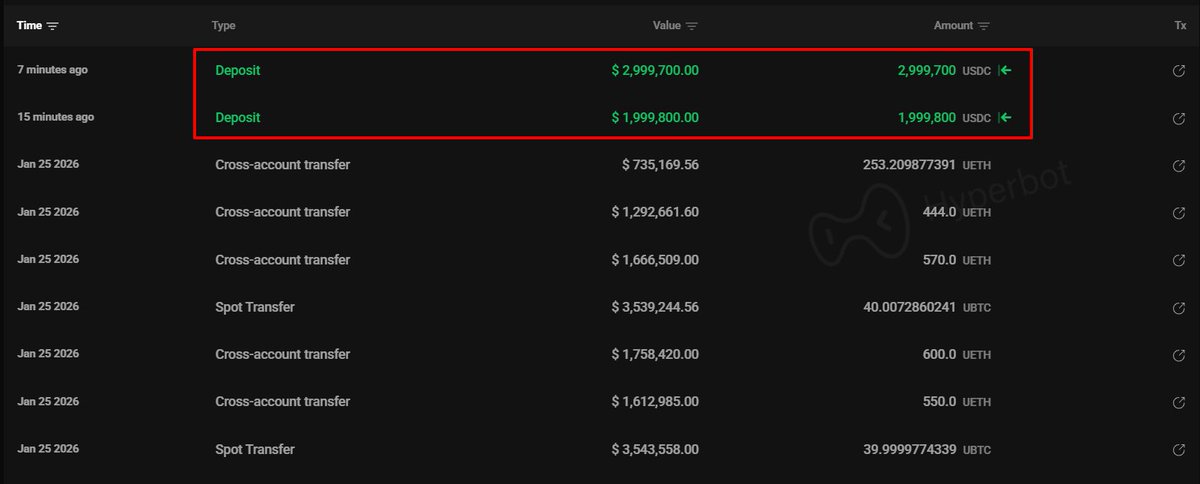Open Tx link for 253.209877391 UETH transfer
Viewport: 1200px width, 484px height.
tap(1178, 165)
